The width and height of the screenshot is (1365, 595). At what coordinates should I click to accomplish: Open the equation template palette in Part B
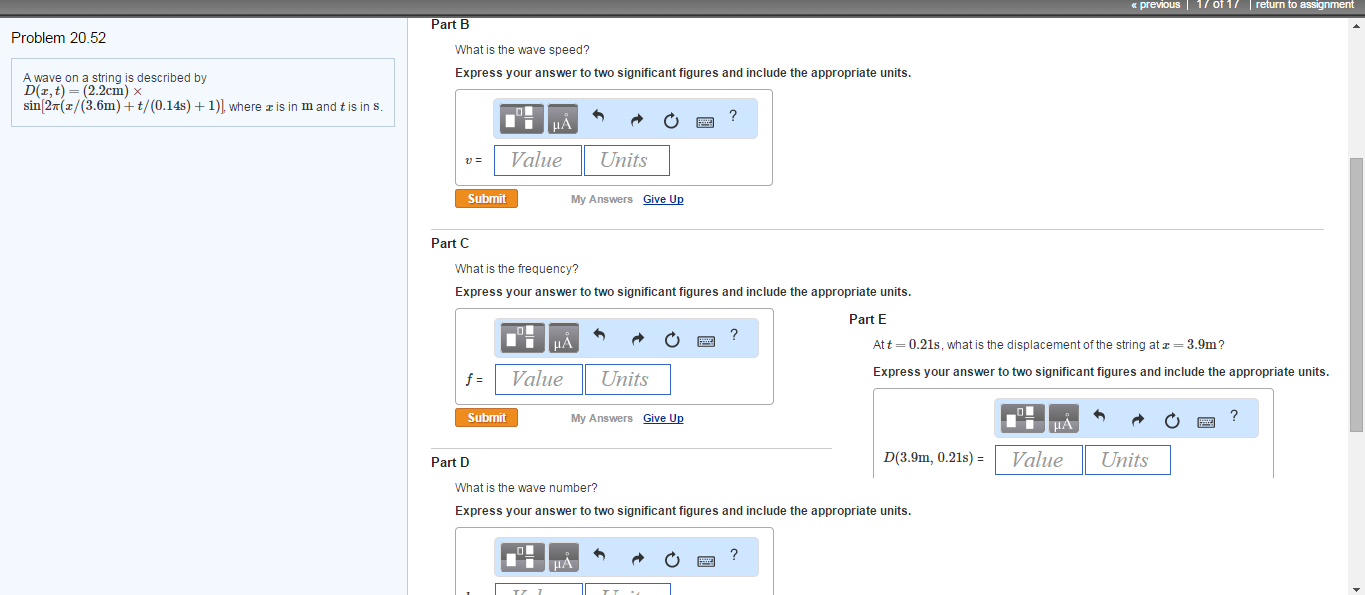[x=519, y=118]
